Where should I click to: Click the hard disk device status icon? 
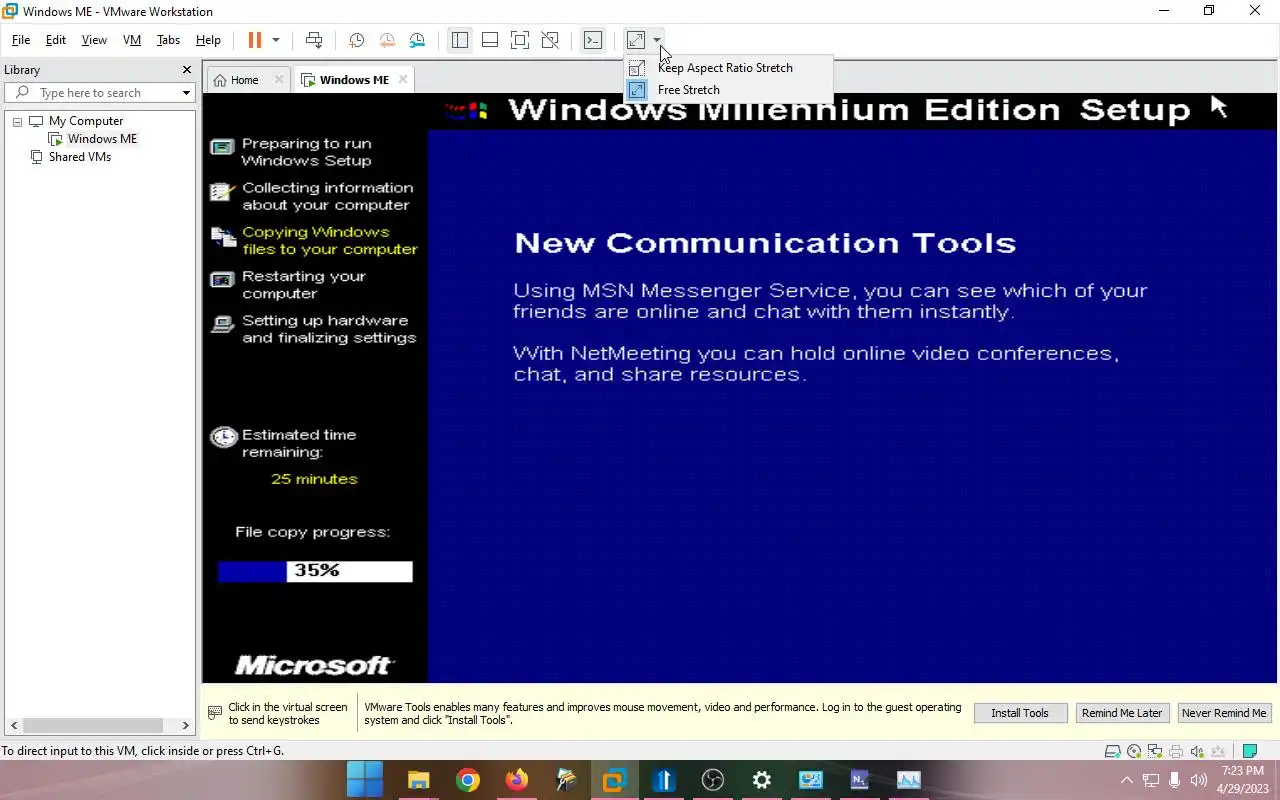(x=1112, y=752)
